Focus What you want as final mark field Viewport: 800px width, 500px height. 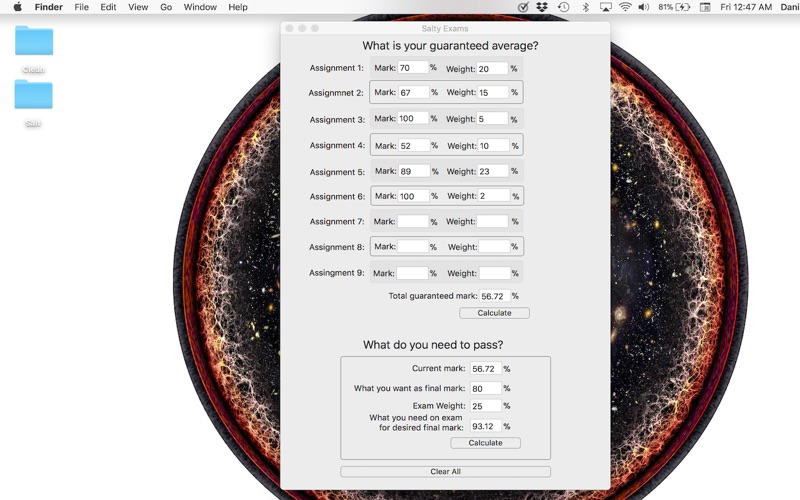tap(486, 388)
